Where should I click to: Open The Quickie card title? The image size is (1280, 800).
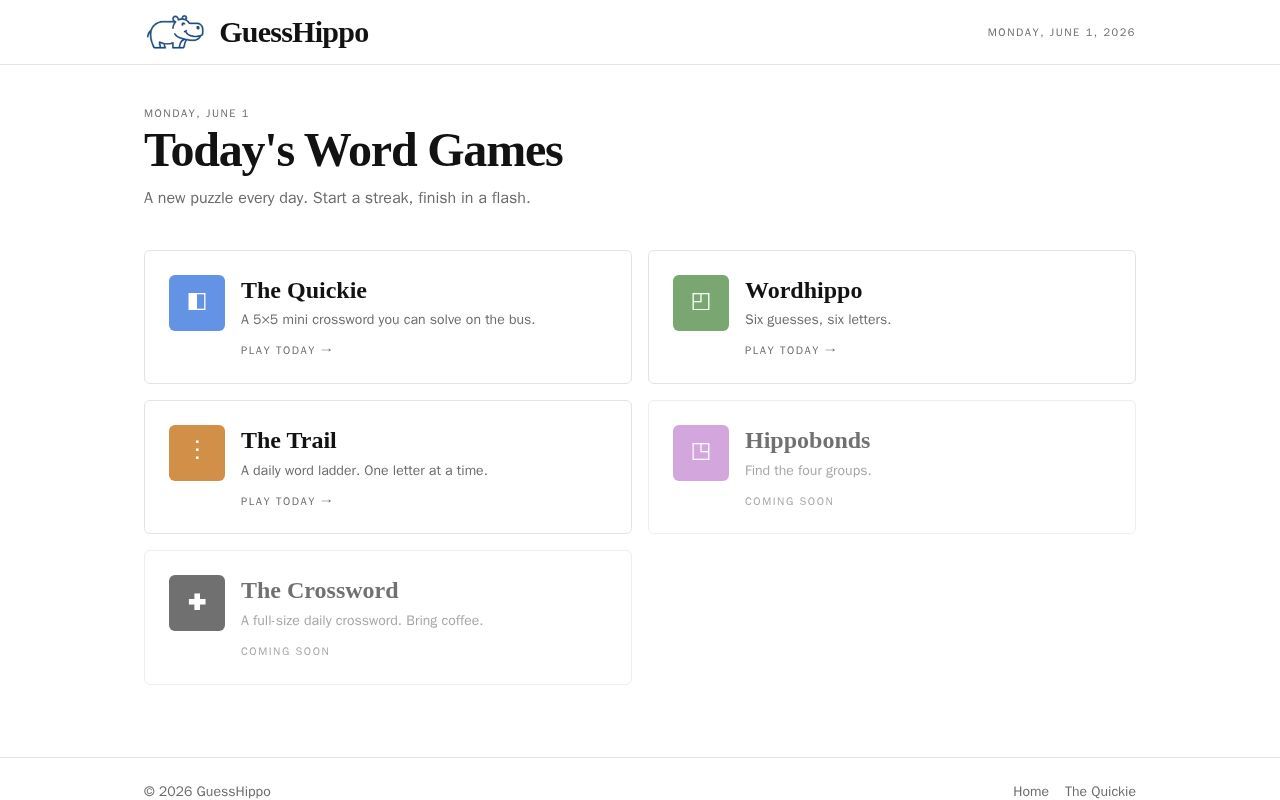click(x=304, y=290)
